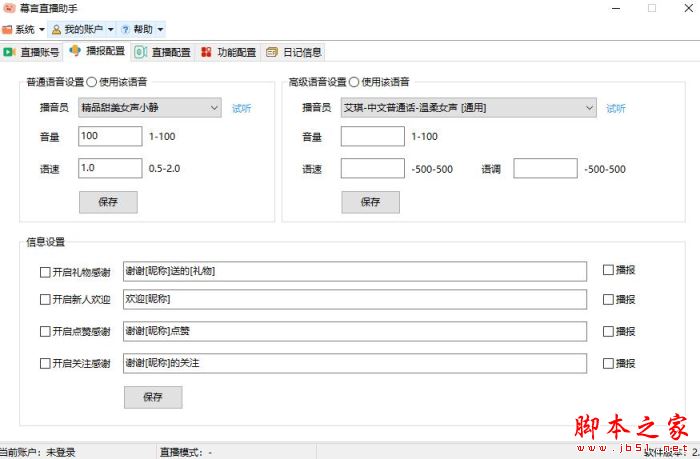Viewport: 700px width, 459px height.
Task: Expand the 我的账户 dropdown arrow
Action: pos(111,30)
